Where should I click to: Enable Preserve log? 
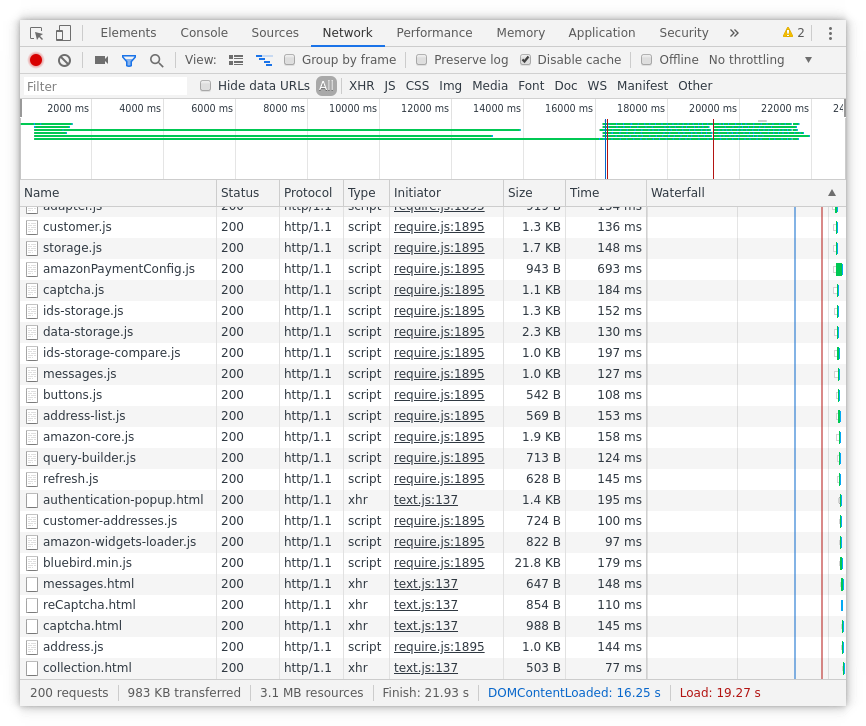coord(421,59)
